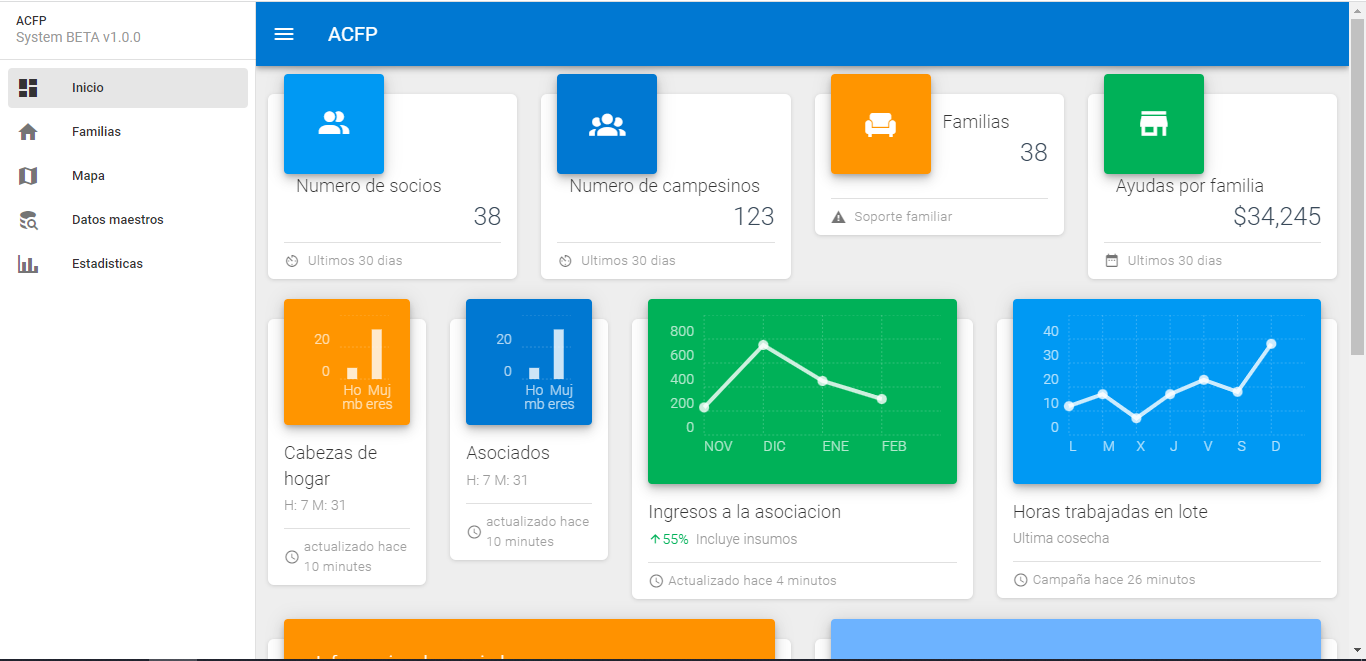The height and width of the screenshot is (661, 1366).
Task: Click the campesinos group icon tile
Action: pos(607,124)
